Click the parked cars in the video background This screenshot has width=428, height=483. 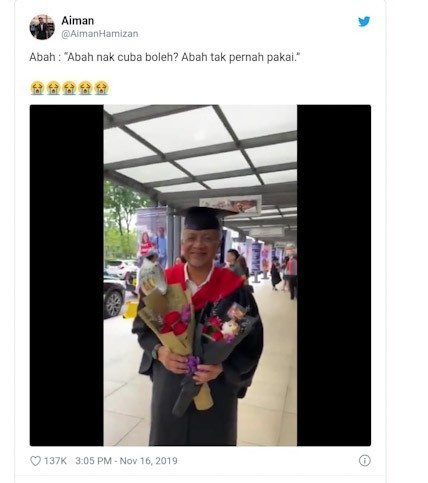[118, 287]
